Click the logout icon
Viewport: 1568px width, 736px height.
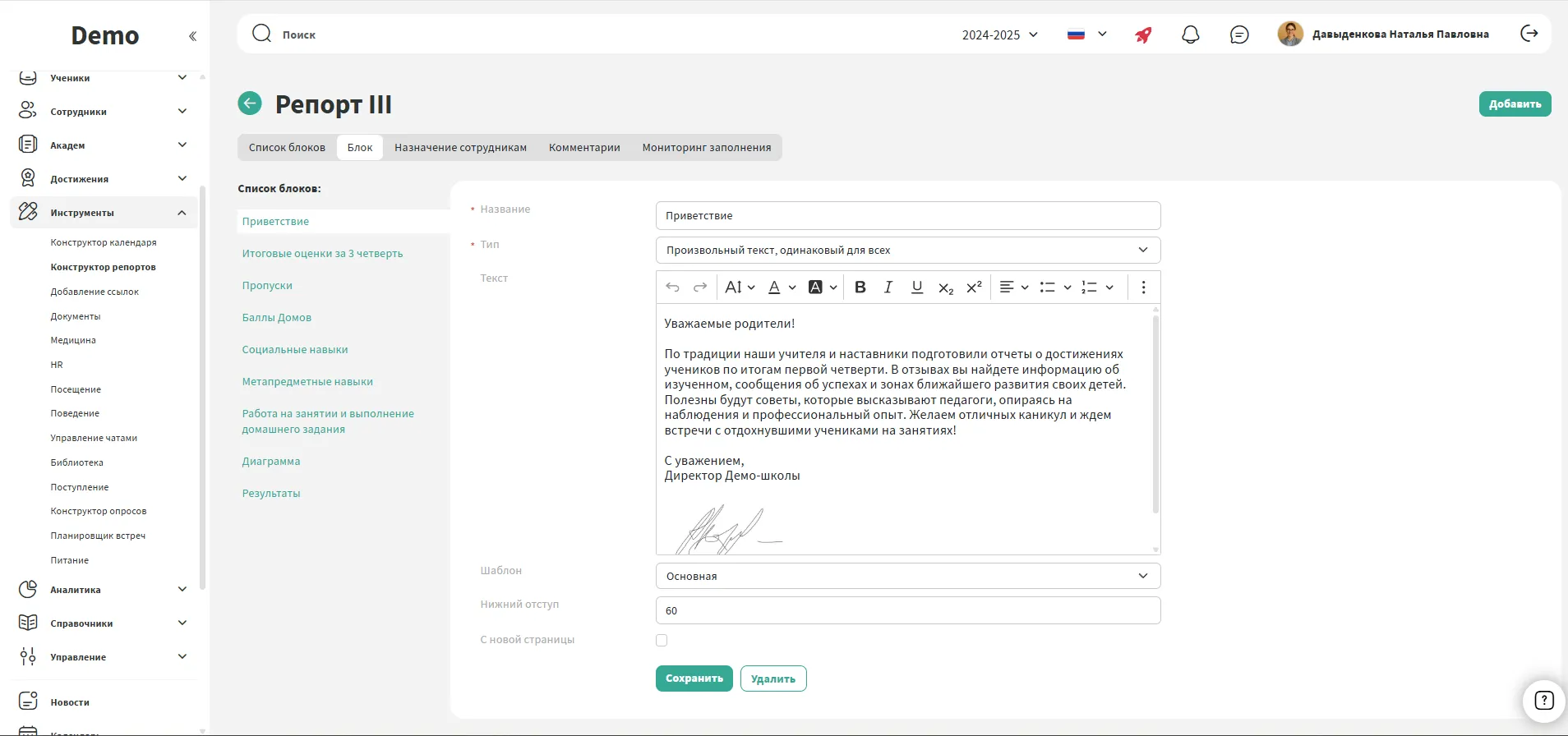[x=1529, y=34]
